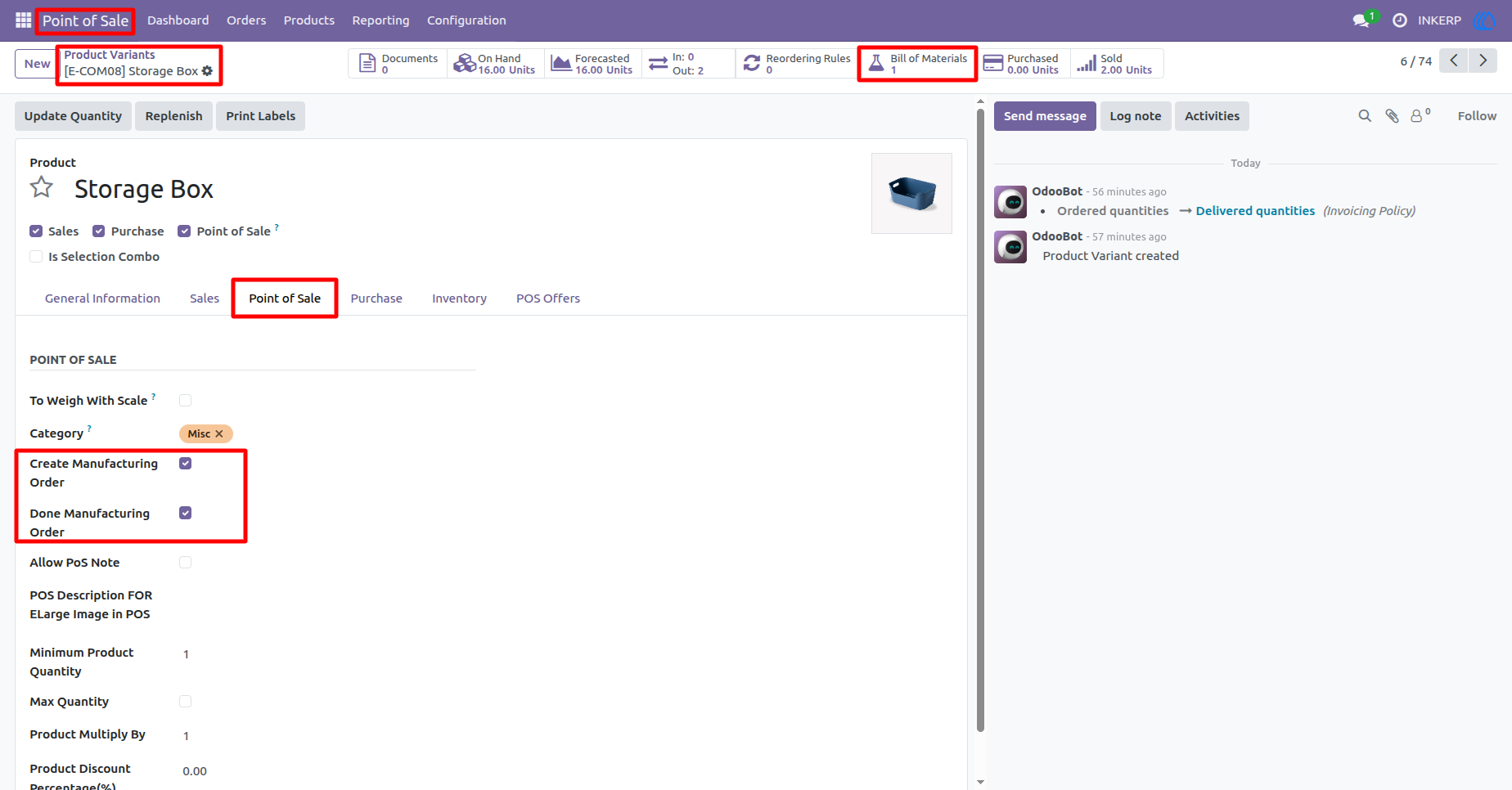Go to next record arrow
1512x790 pixels.
coord(1483,61)
